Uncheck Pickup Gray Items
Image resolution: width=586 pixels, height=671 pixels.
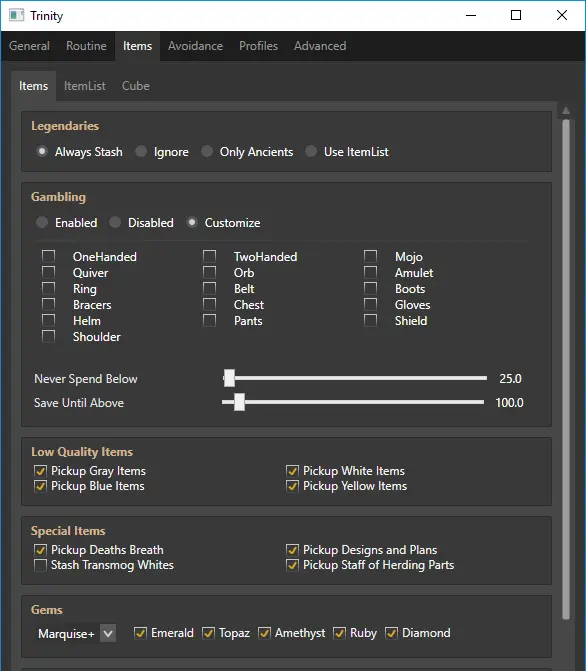tap(40, 471)
